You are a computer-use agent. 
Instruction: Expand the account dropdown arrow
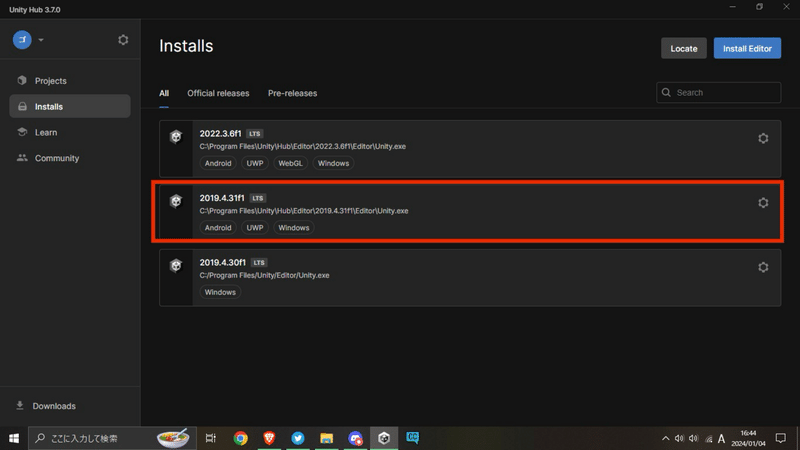(41, 40)
